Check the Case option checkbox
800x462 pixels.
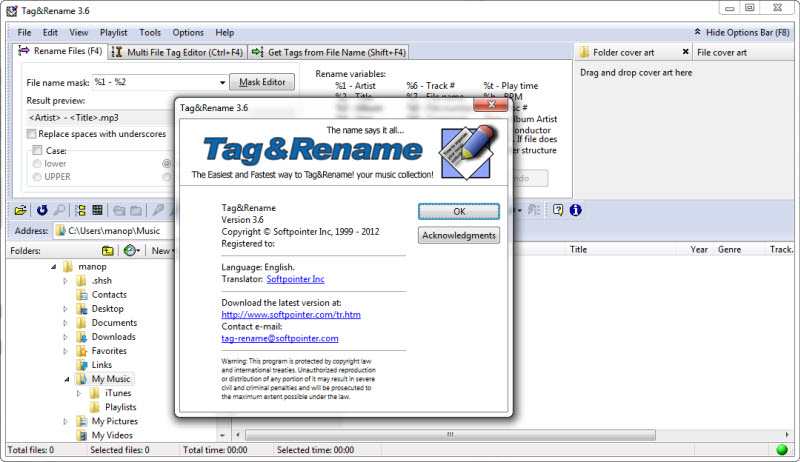tap(37, 150)
